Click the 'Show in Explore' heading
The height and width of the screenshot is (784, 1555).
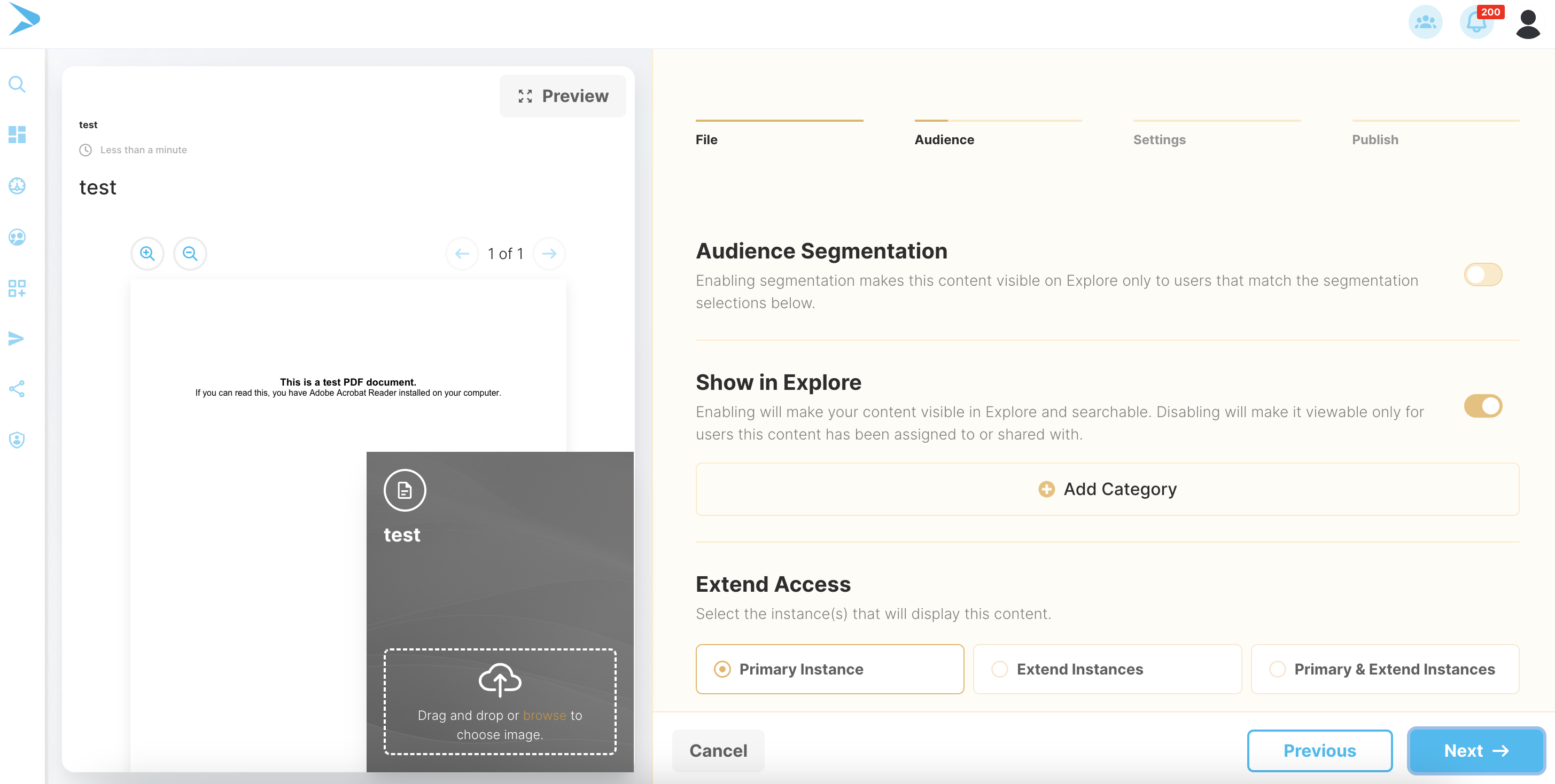[779, 382]
